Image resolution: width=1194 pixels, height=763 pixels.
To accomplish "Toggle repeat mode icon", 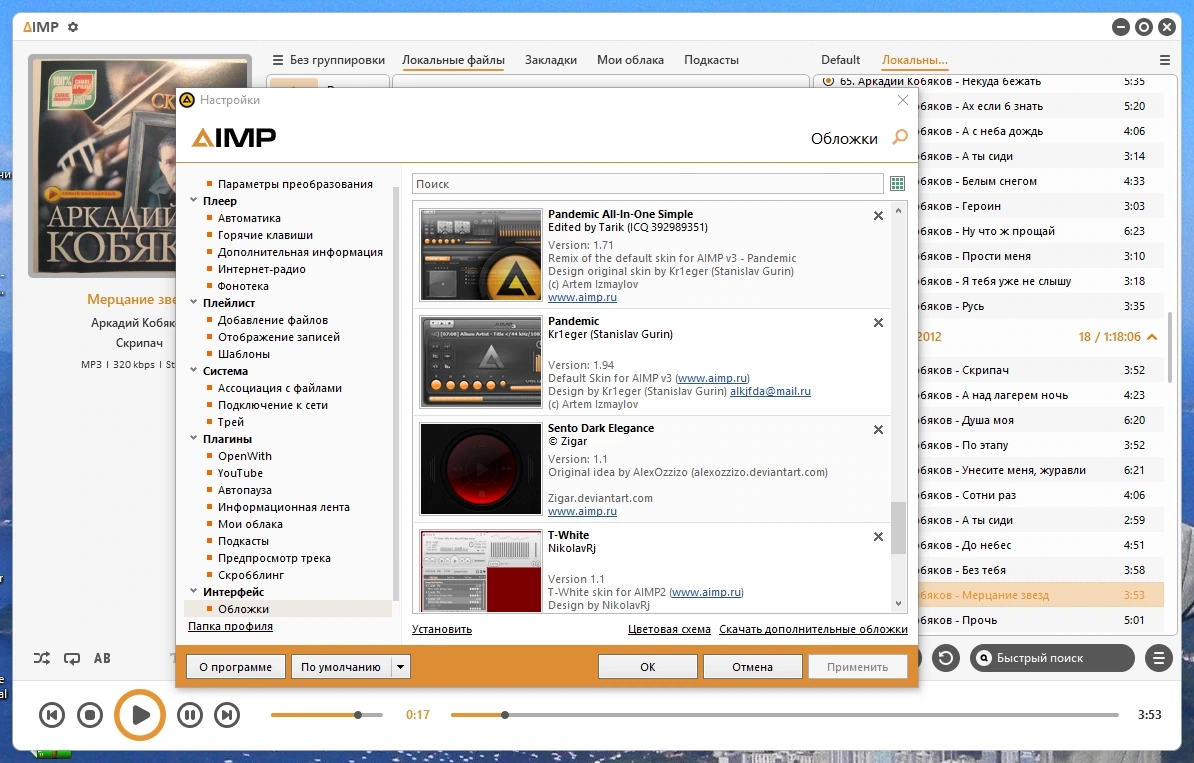I will [x=72, y=658].
